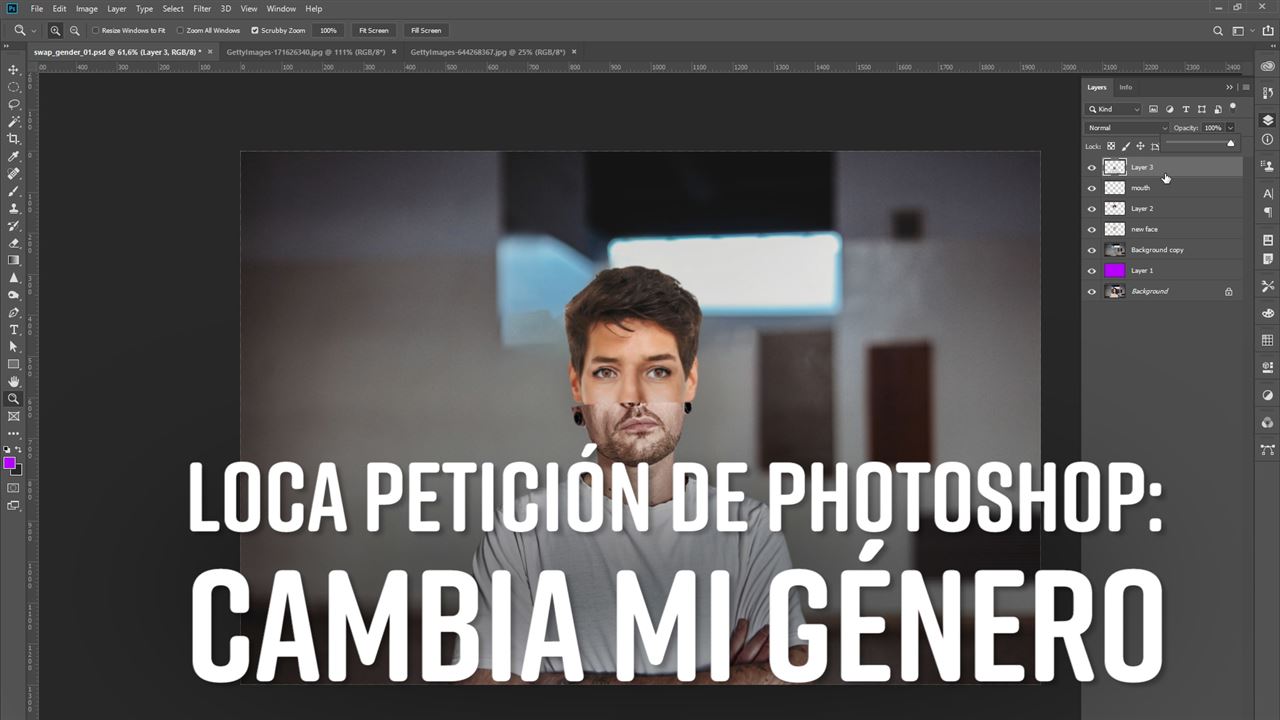Open the Normal blend mode dropdown

[1127, 128]
